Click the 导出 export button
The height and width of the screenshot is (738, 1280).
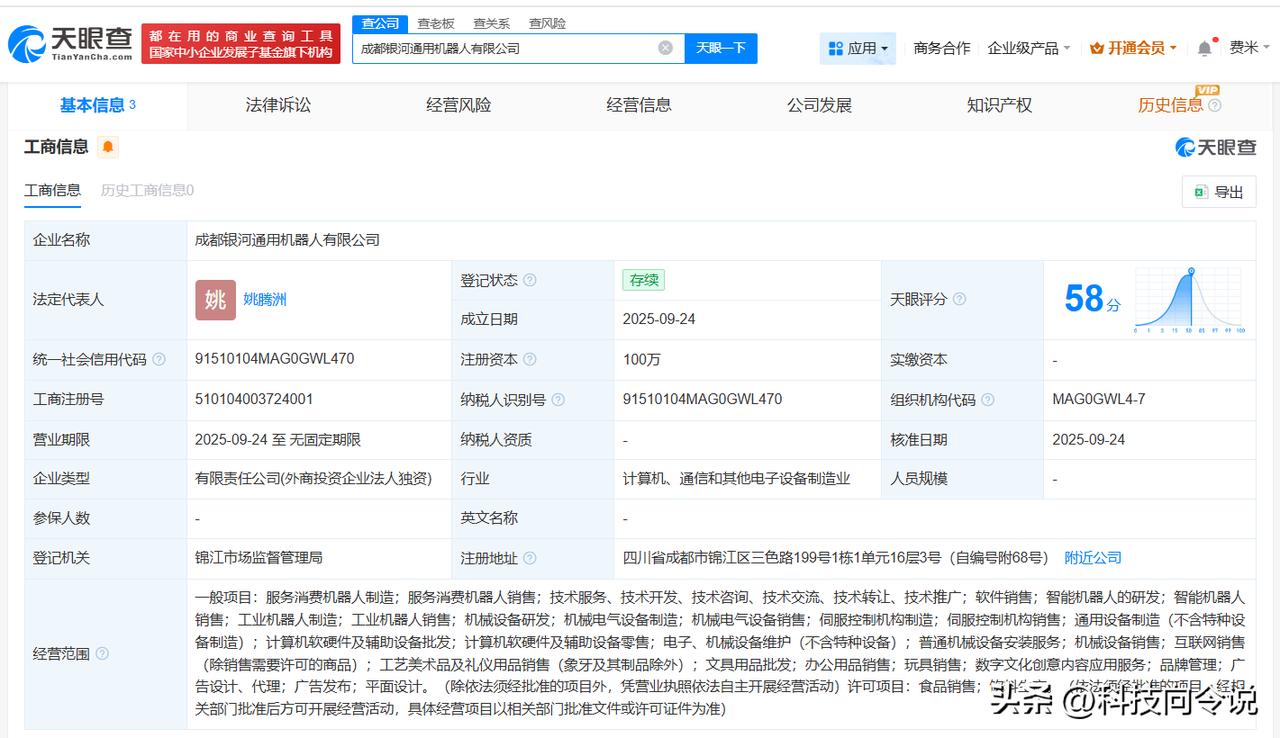point(1218,192)
